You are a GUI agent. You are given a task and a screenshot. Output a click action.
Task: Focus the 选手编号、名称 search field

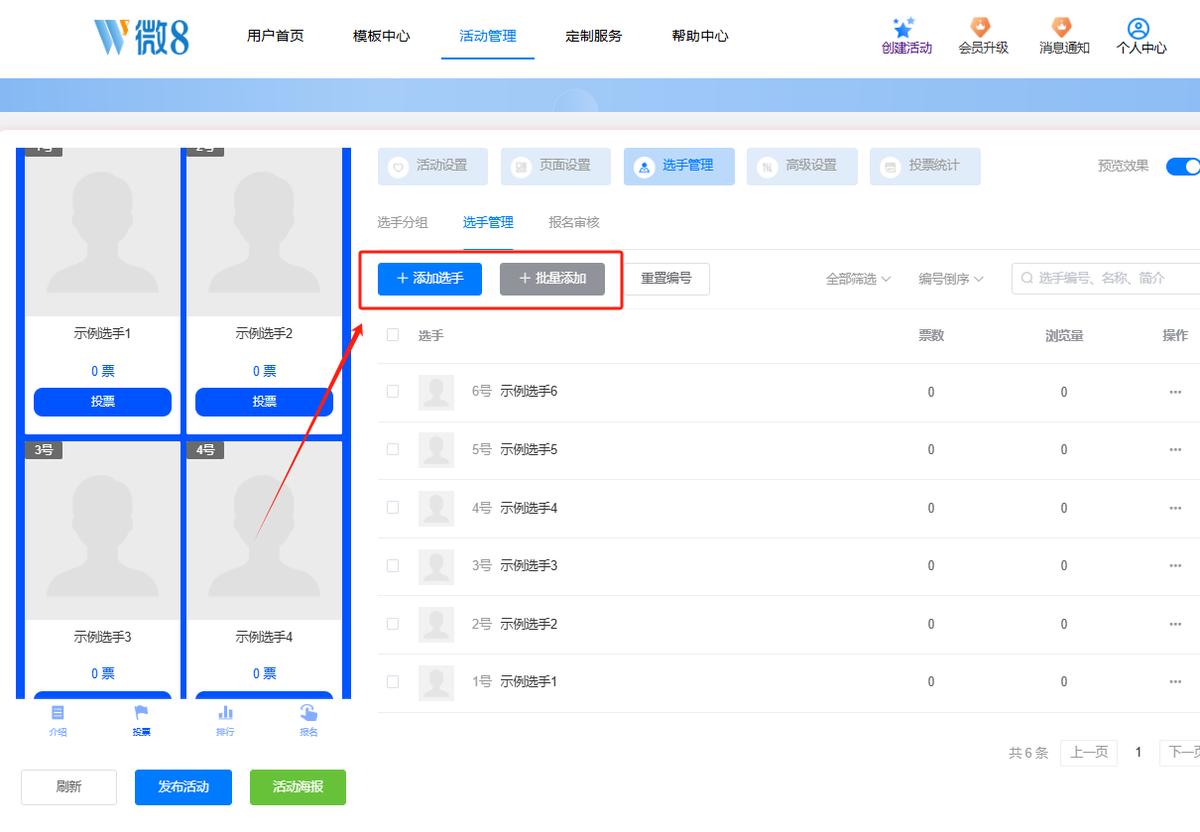(1106, 278)
